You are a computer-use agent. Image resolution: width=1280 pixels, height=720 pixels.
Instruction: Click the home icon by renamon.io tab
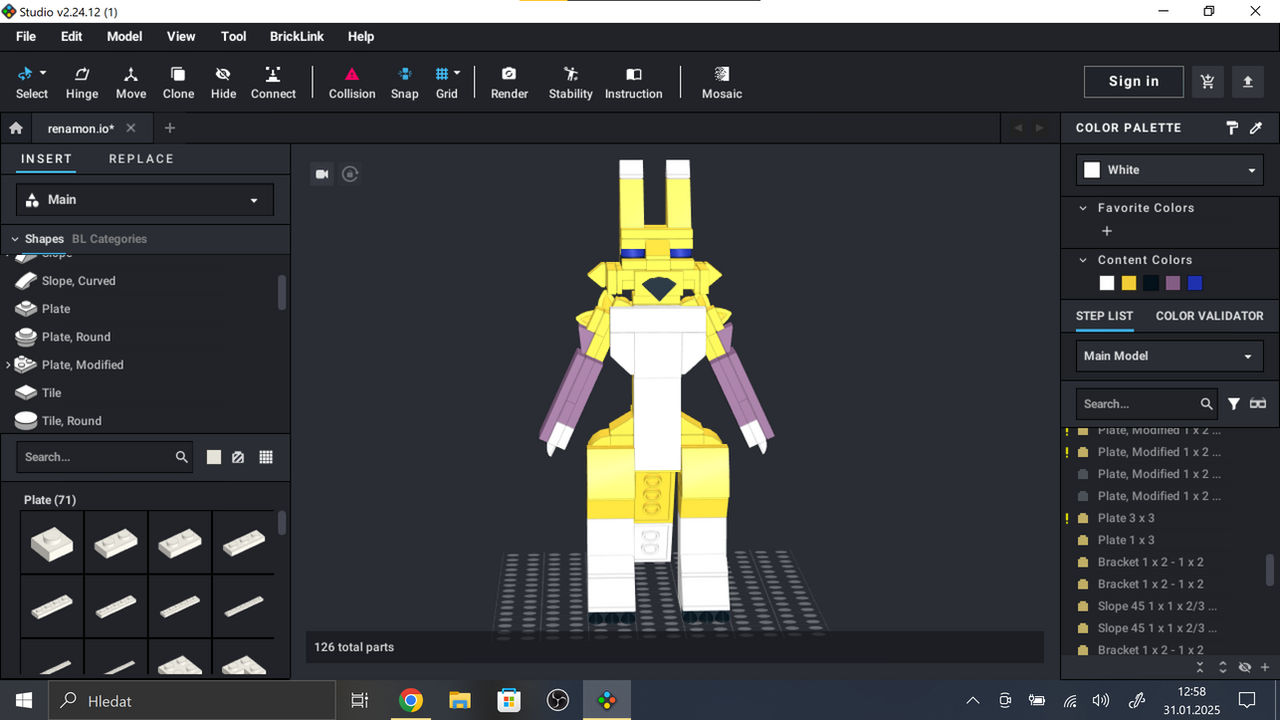click(16, 128)
